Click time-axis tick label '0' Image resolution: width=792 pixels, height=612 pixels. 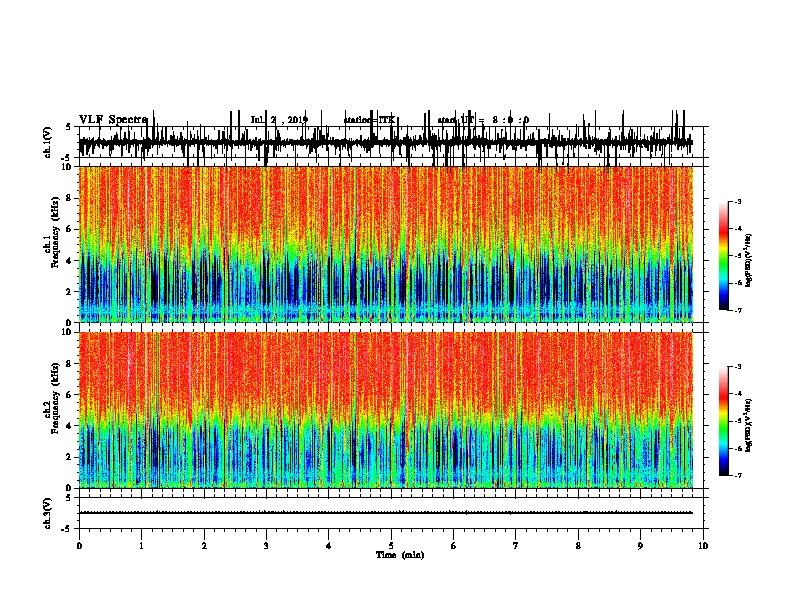point(79,546)
